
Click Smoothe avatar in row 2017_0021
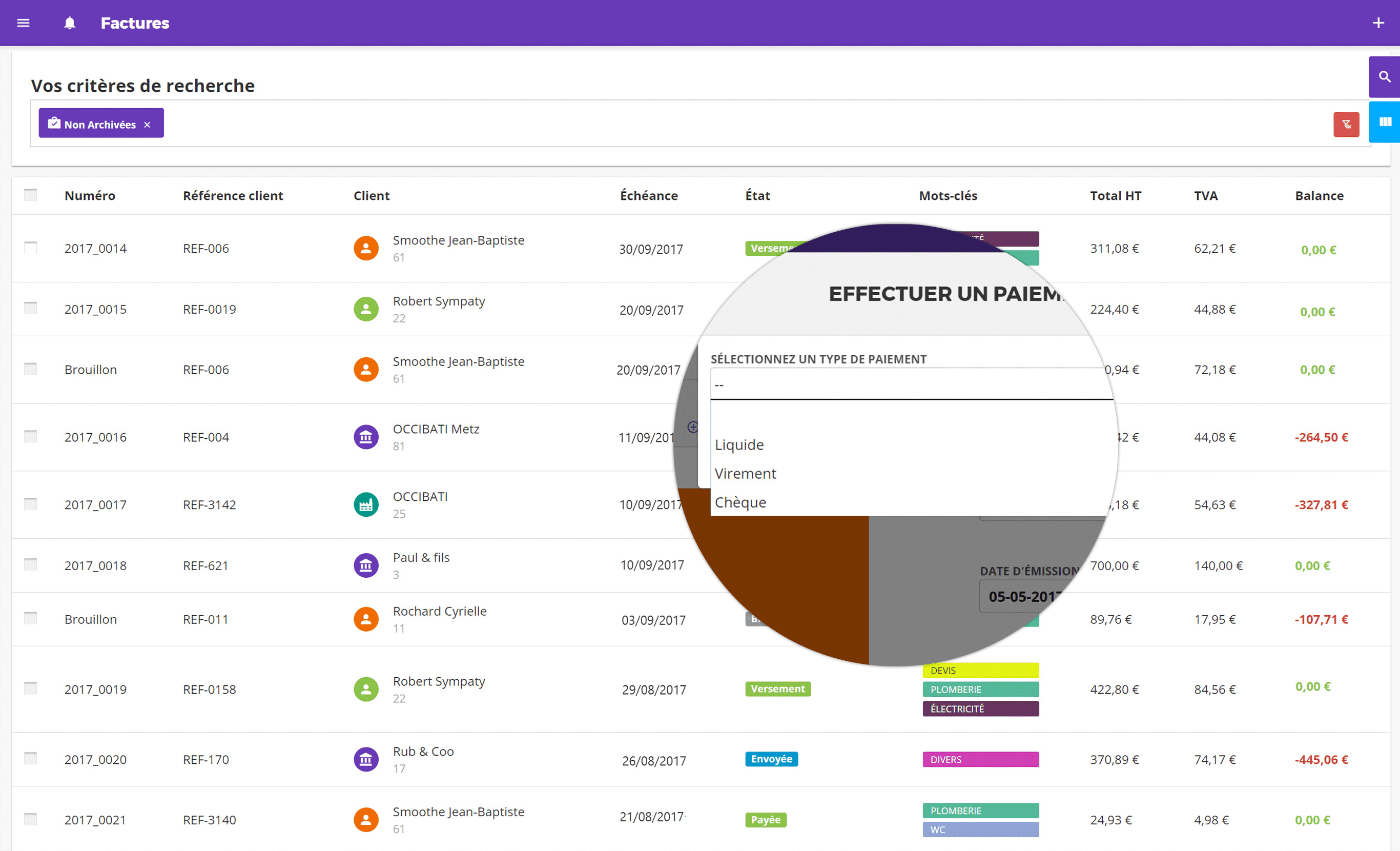[366, 820]
